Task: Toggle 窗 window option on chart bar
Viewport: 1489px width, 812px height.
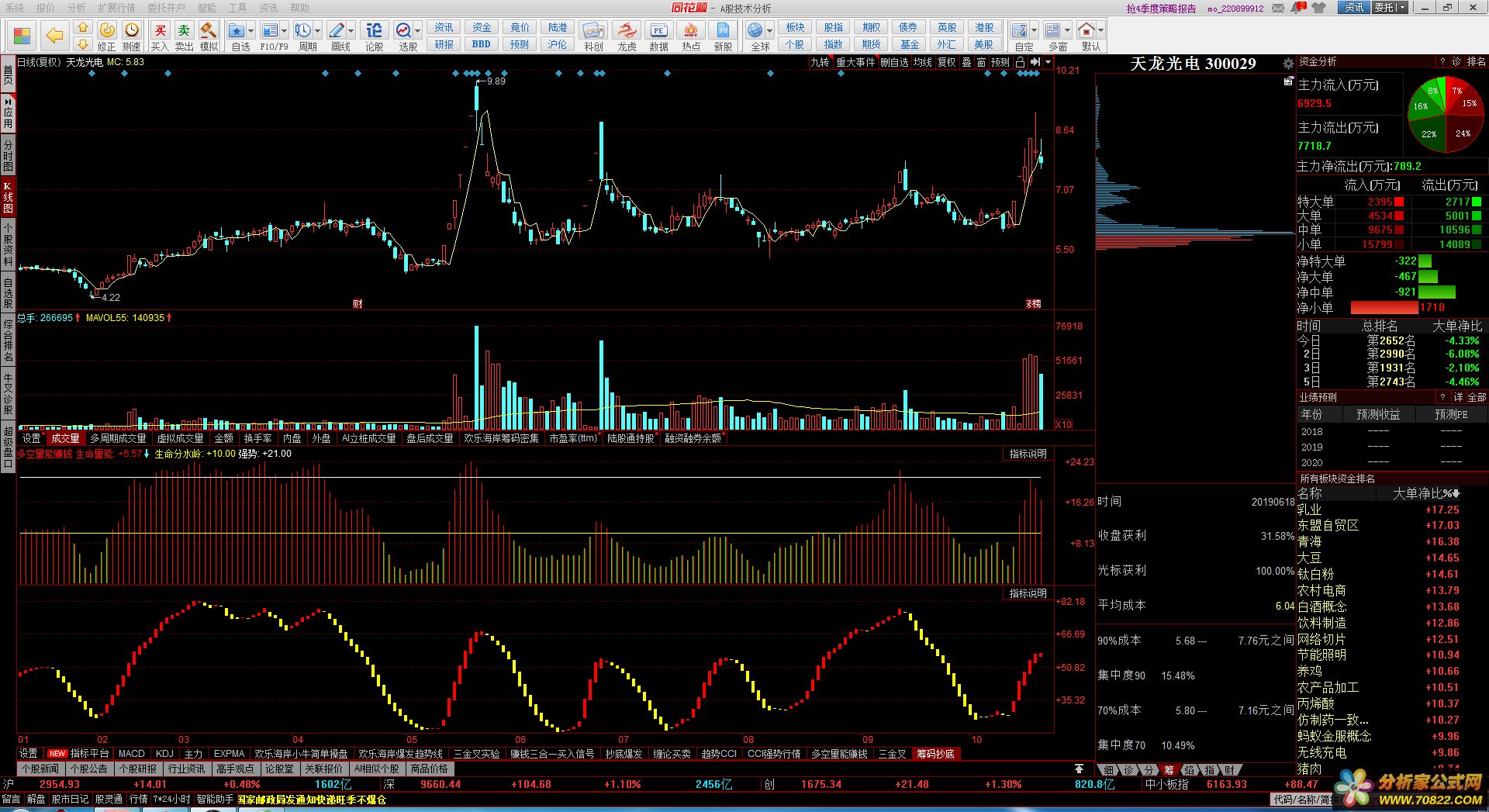Action: point(982,62)
